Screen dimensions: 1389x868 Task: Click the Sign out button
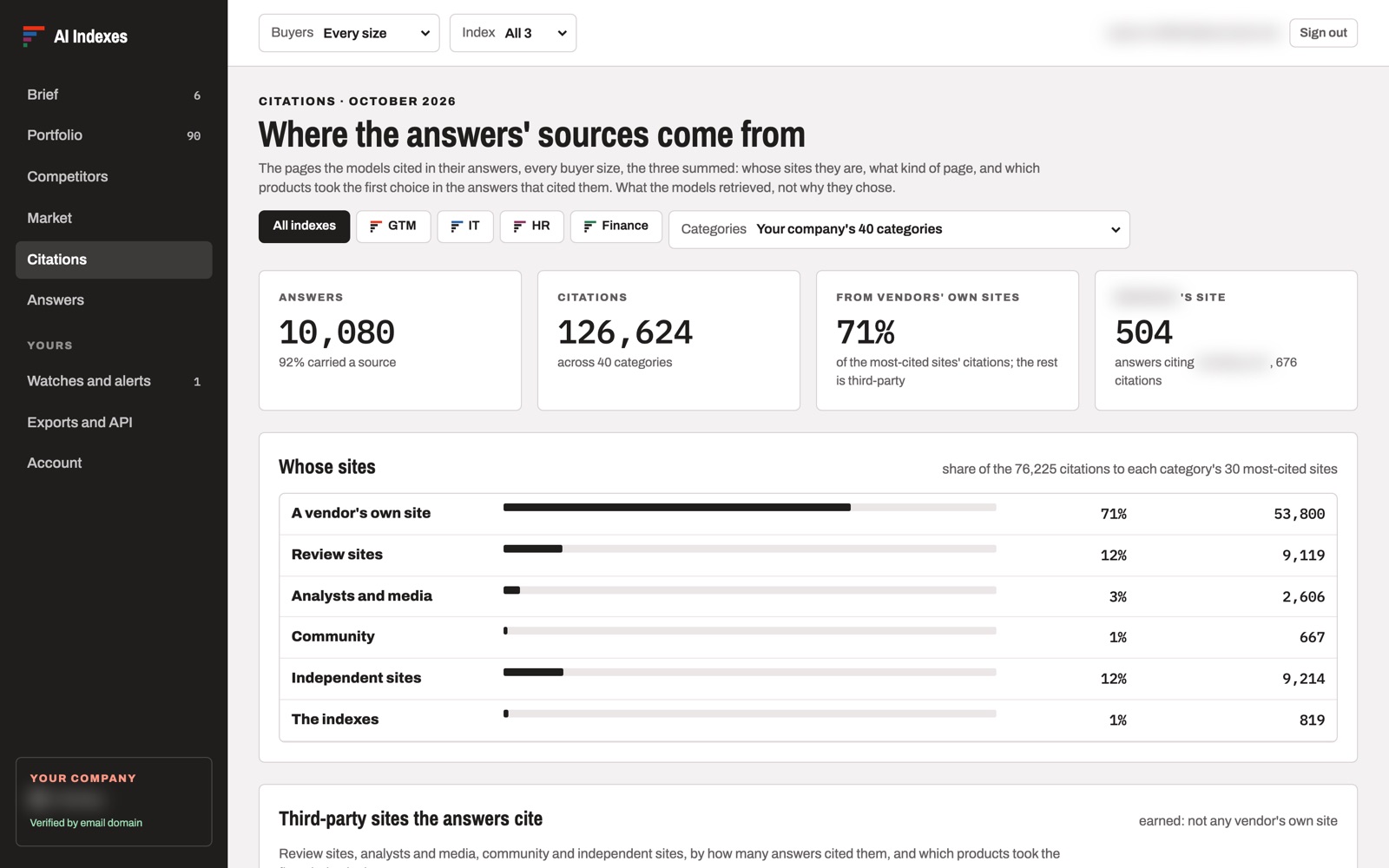1323,33
